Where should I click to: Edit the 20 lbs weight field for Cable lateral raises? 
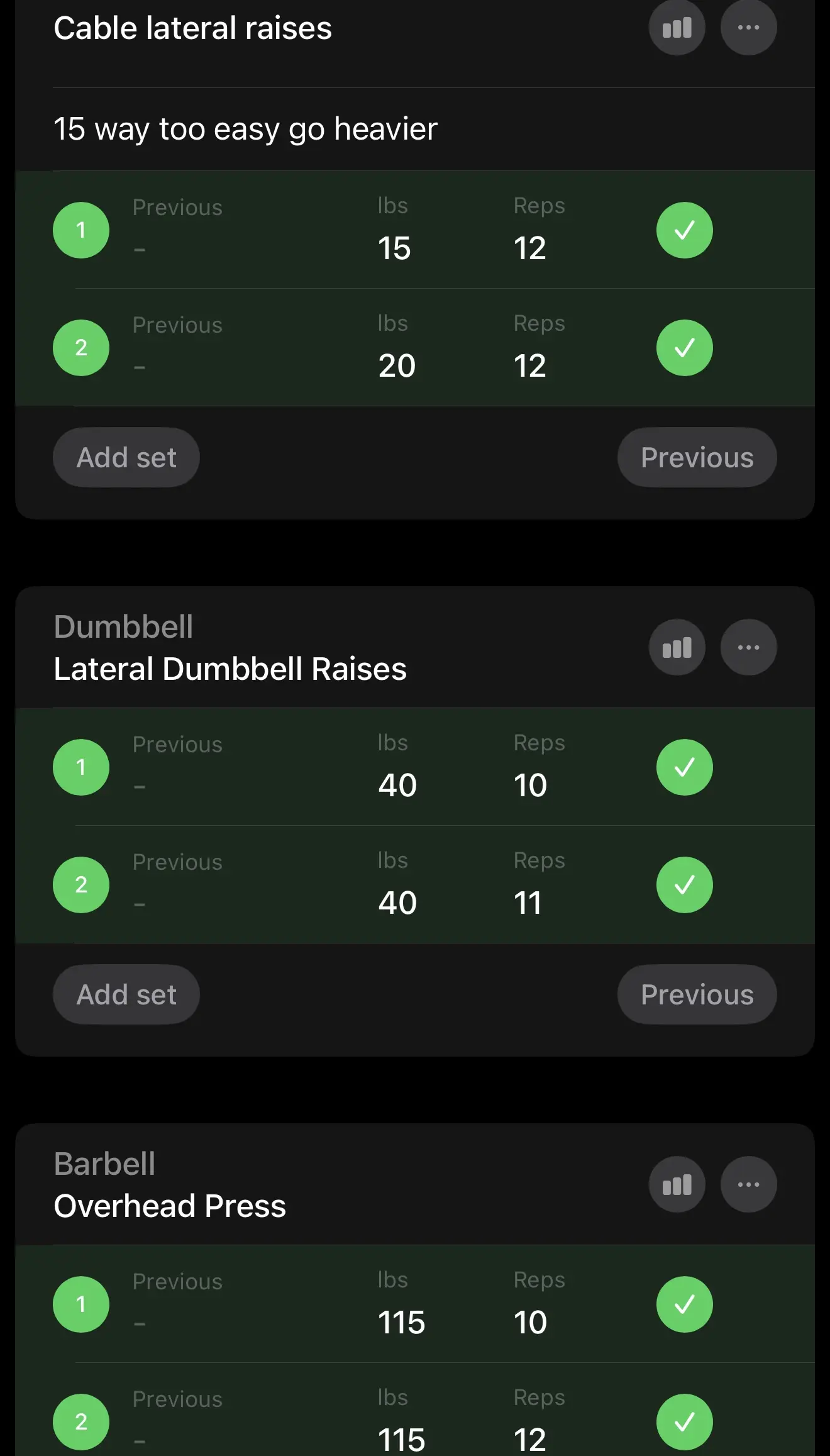point(397,365)
